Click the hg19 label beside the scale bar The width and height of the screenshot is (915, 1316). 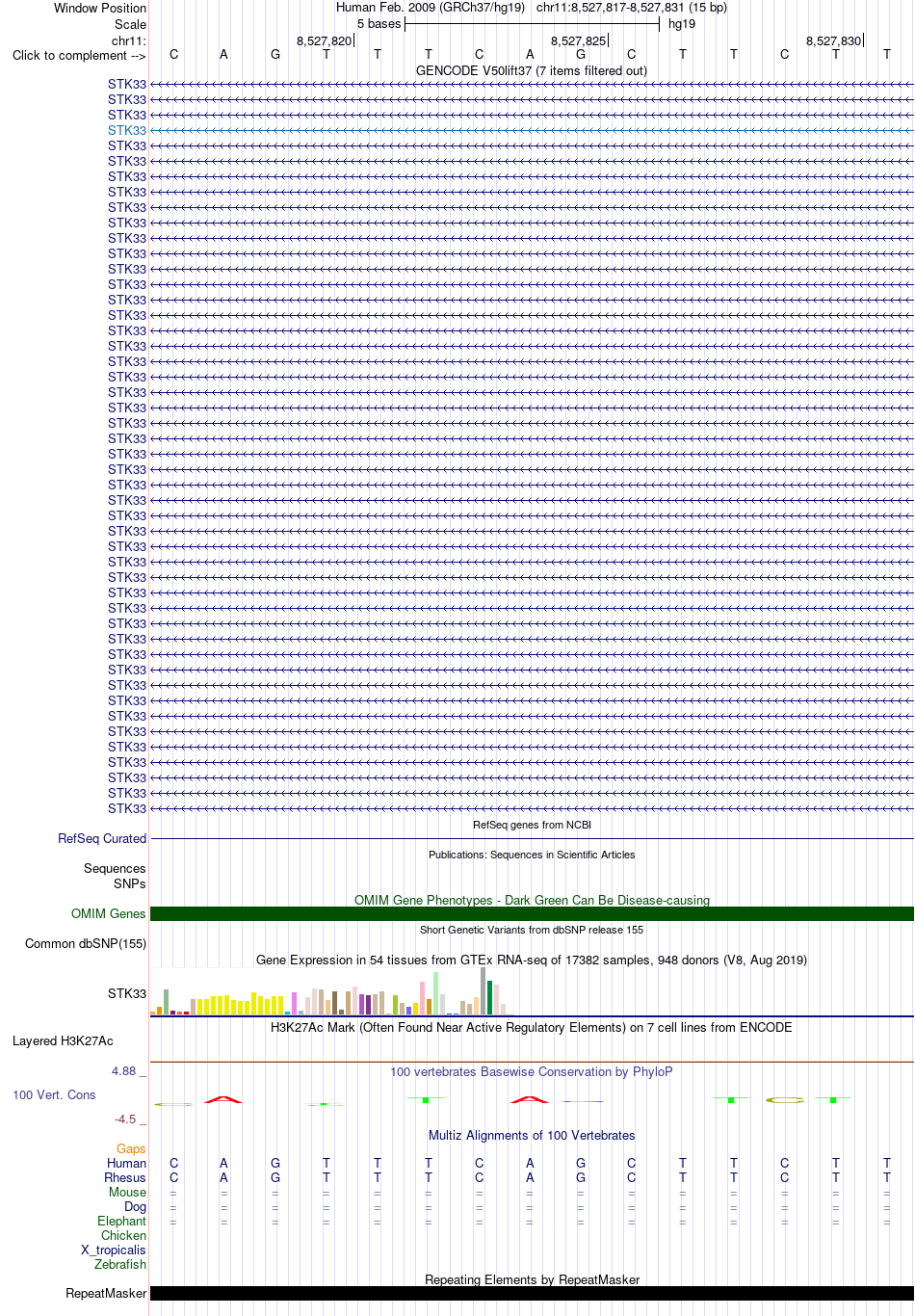[682, 24]
